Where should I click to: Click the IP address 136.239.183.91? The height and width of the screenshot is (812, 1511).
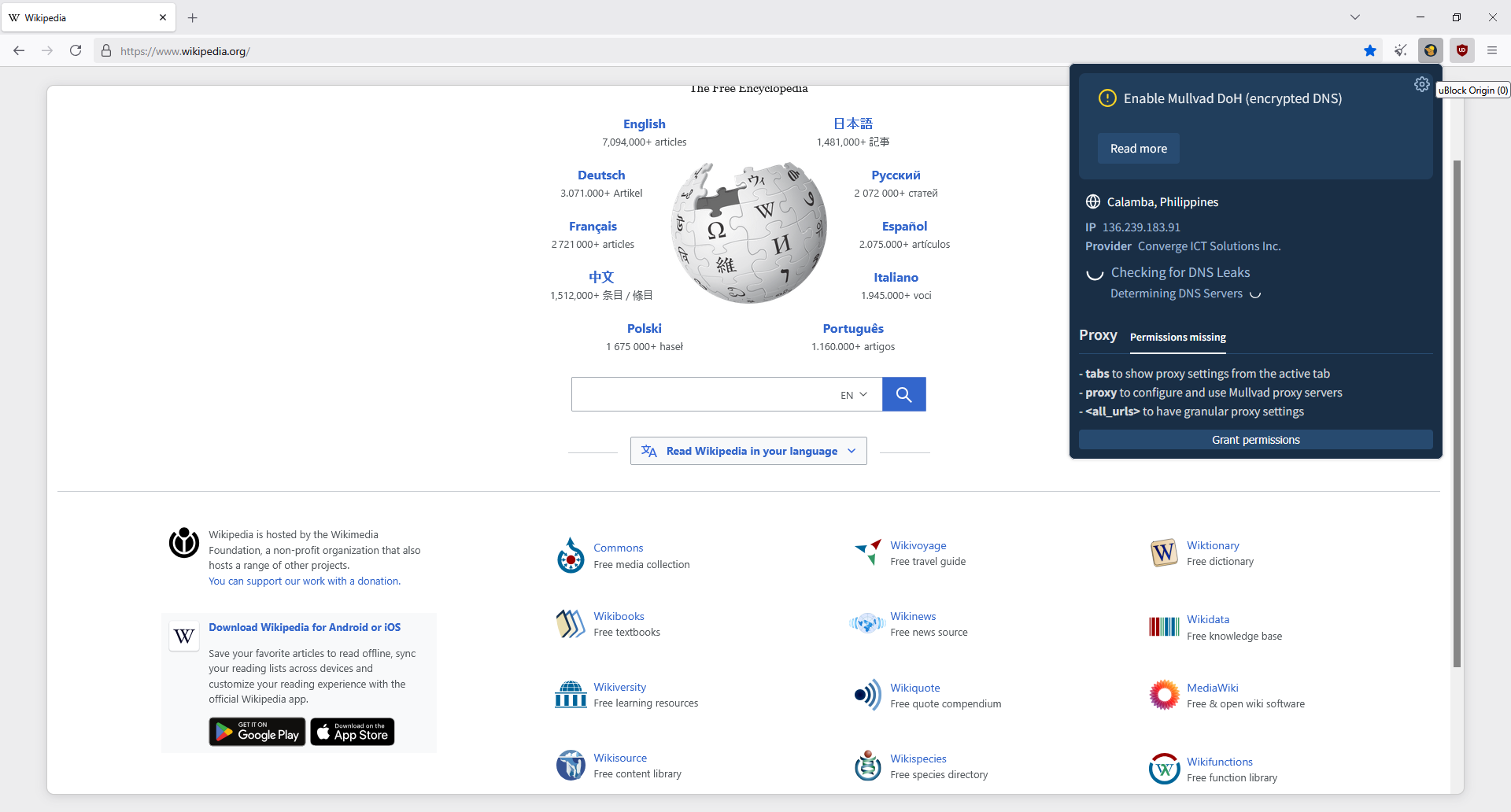click(x=1141, y=227)
